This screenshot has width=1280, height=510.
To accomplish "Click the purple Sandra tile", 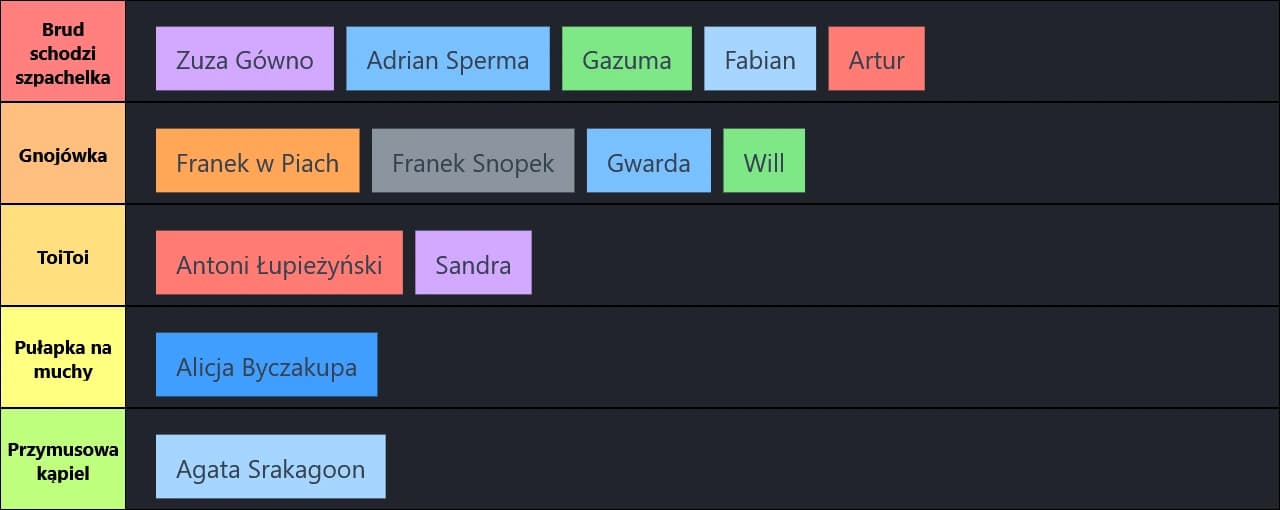I will [473, 263].
